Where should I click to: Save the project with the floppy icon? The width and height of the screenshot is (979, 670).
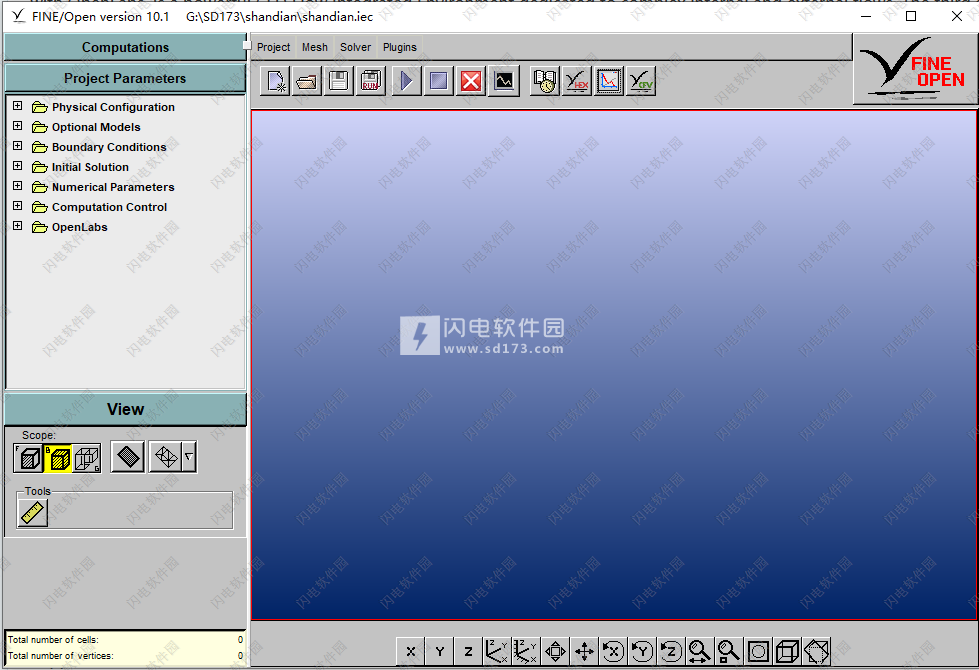[339, 81]
